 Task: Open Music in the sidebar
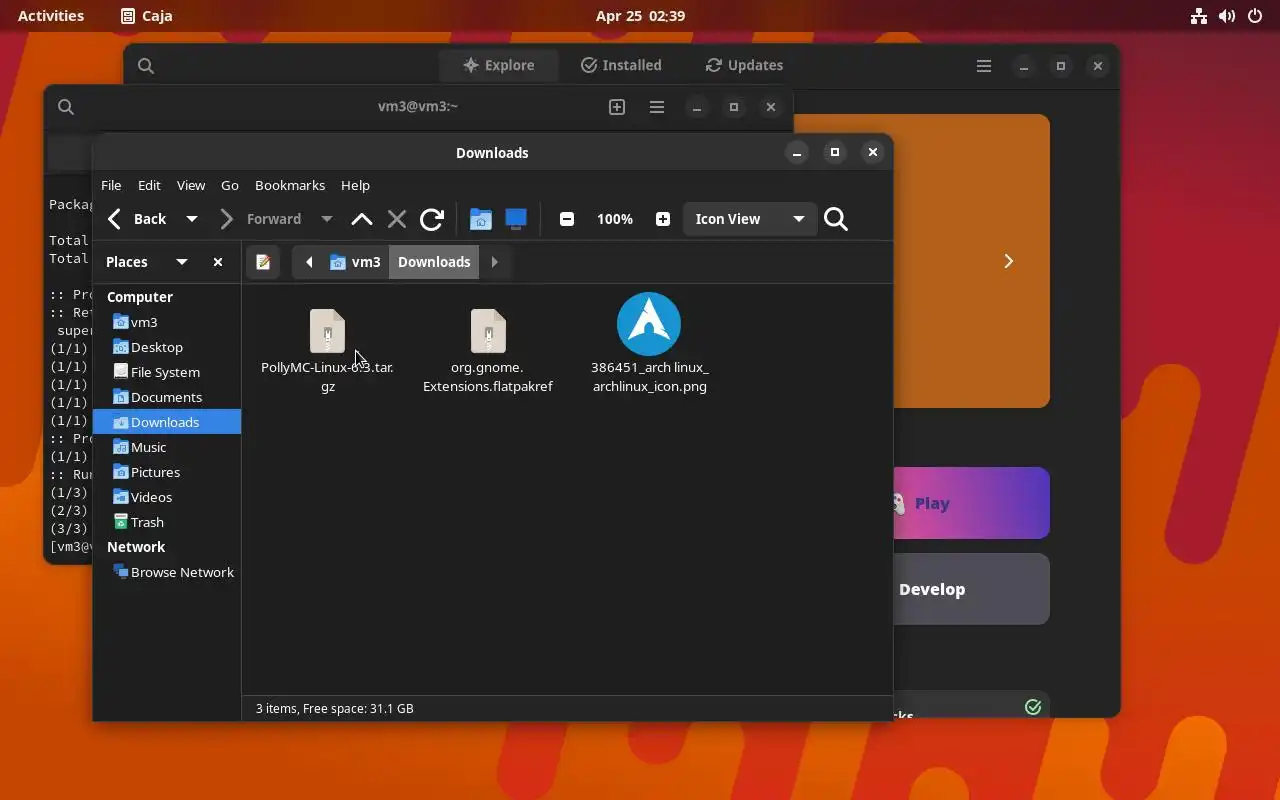pos(167,447)
